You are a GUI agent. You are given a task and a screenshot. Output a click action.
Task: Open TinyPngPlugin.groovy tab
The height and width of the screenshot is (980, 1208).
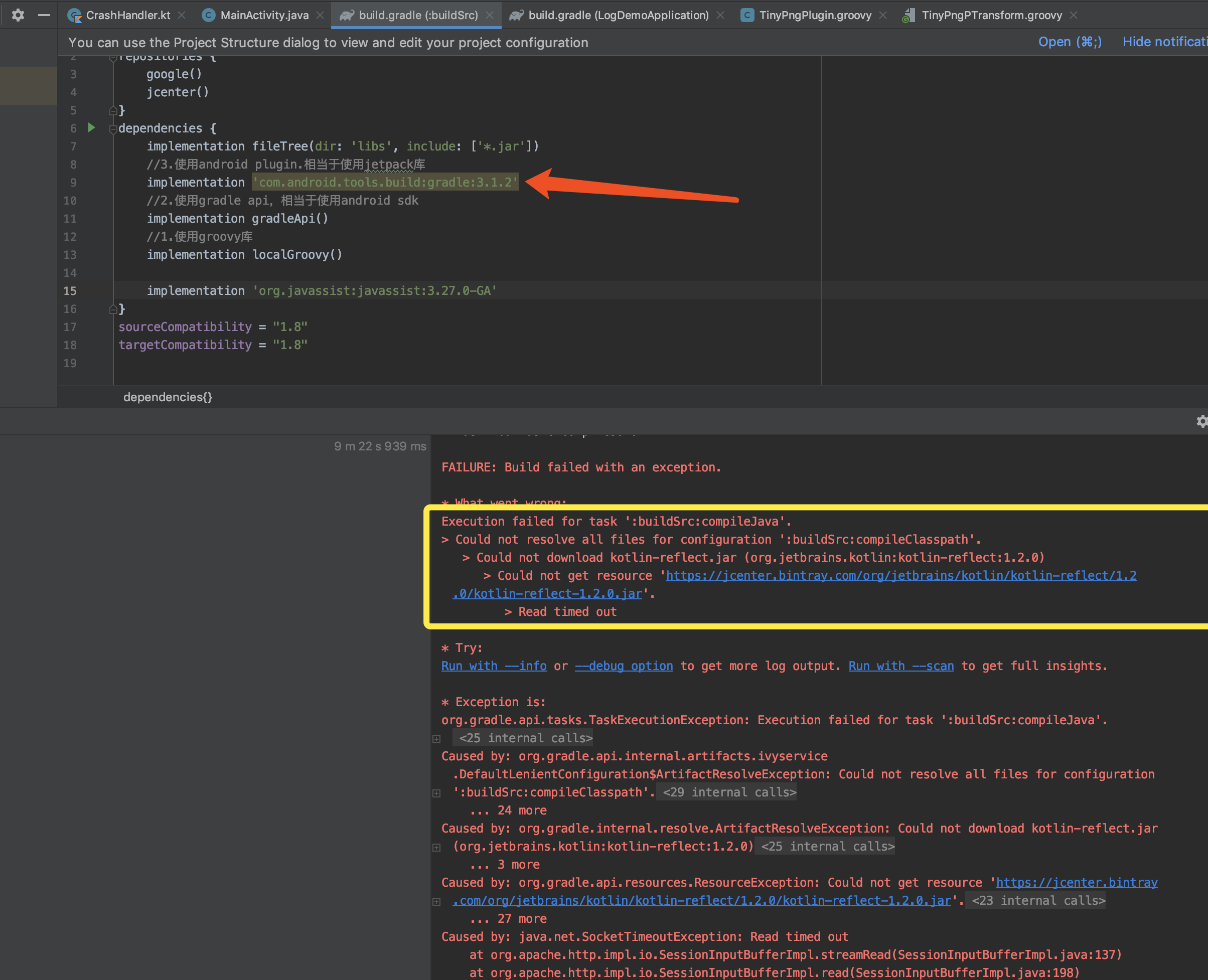coord(815,15)
